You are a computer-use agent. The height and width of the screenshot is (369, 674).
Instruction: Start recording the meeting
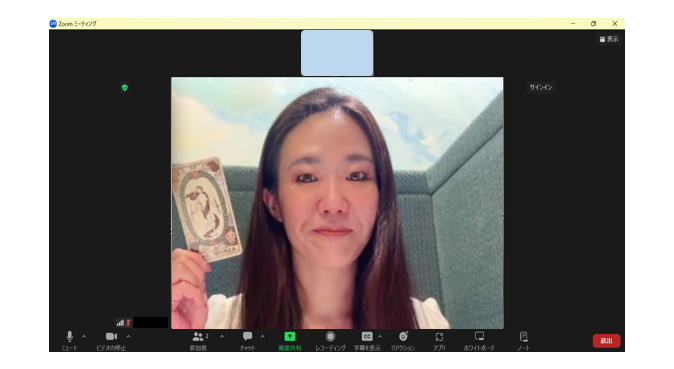tap(330, 341)
